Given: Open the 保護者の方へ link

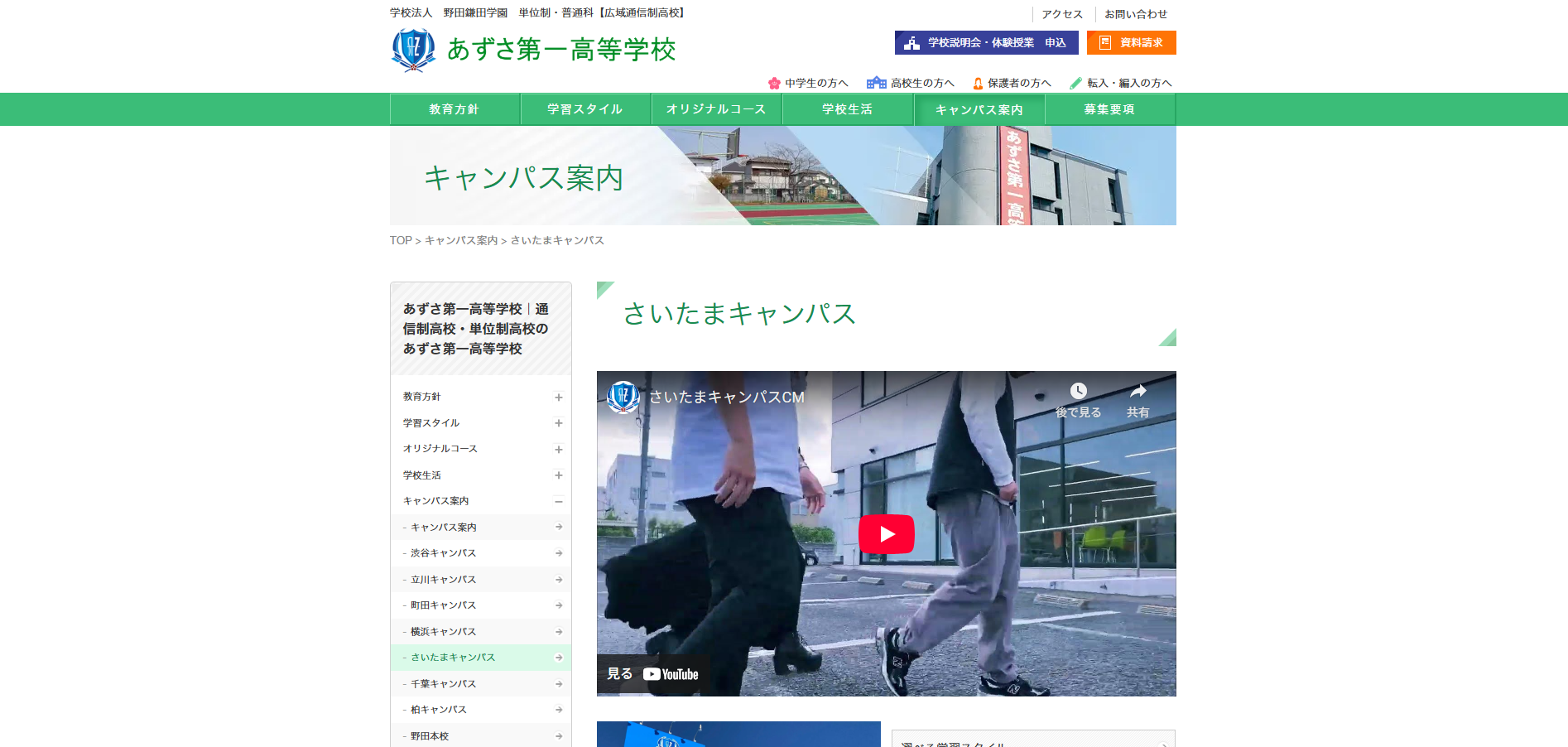Looking at the screenshot, I should (x=1019, y=83).
